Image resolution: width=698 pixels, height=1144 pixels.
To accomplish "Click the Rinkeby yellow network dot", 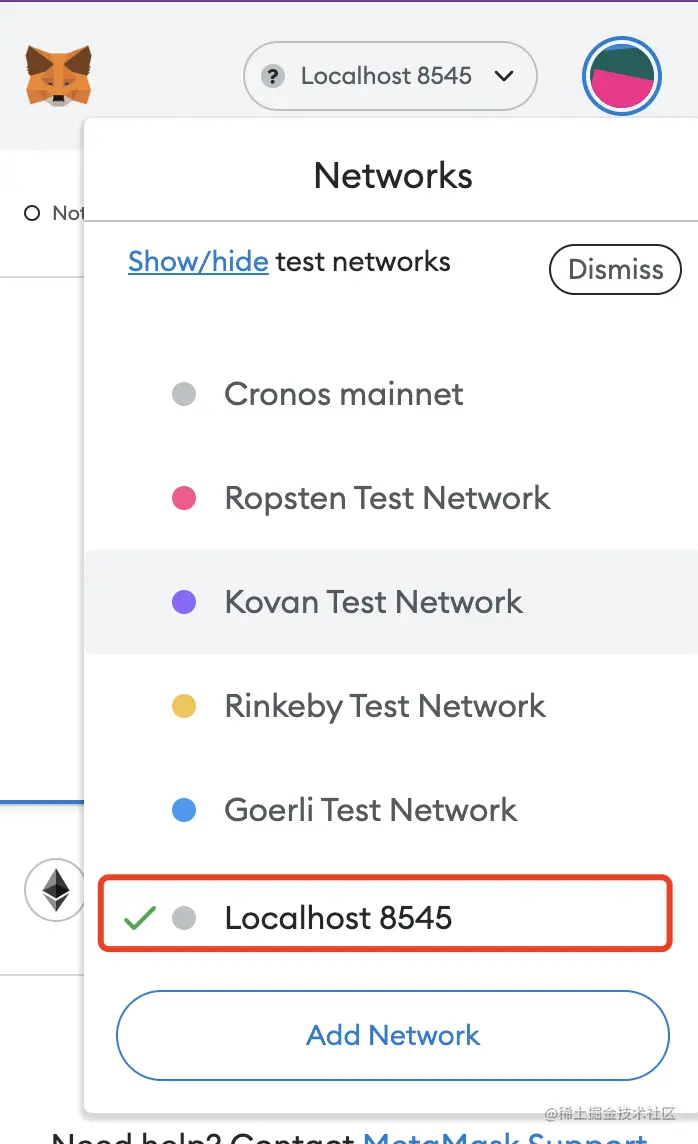I will 184,706.
